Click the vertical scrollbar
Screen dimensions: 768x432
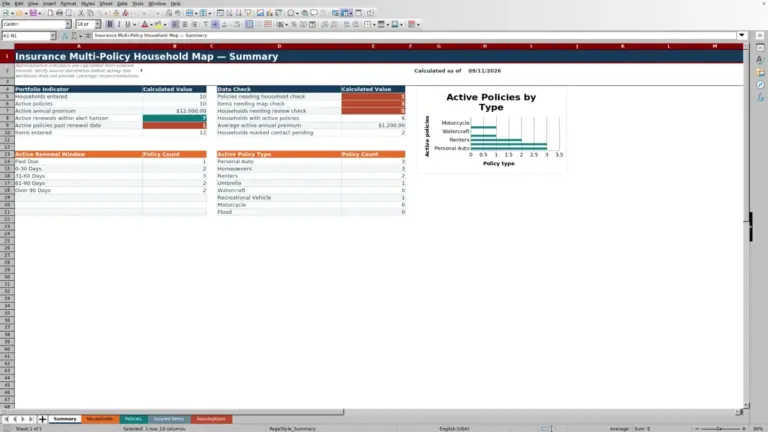click(x=746, y=225)
